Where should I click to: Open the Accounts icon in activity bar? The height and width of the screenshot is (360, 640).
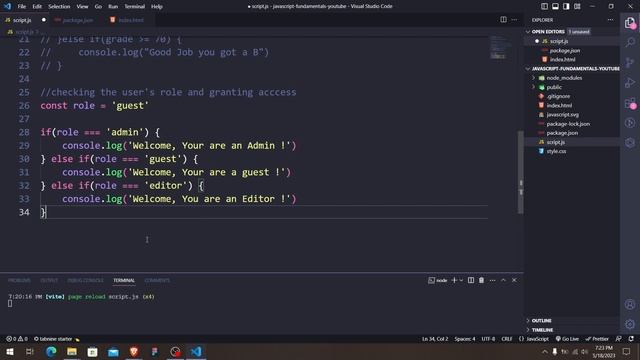[630, 304]
